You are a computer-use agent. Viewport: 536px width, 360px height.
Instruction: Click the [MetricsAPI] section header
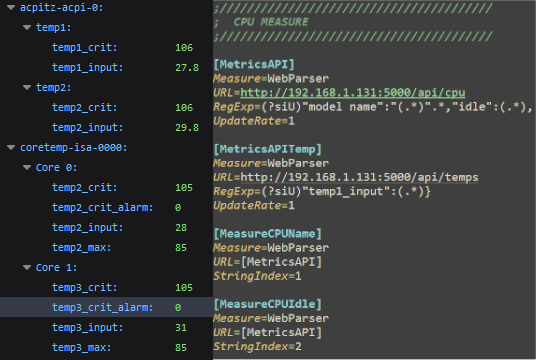point(254,64)
